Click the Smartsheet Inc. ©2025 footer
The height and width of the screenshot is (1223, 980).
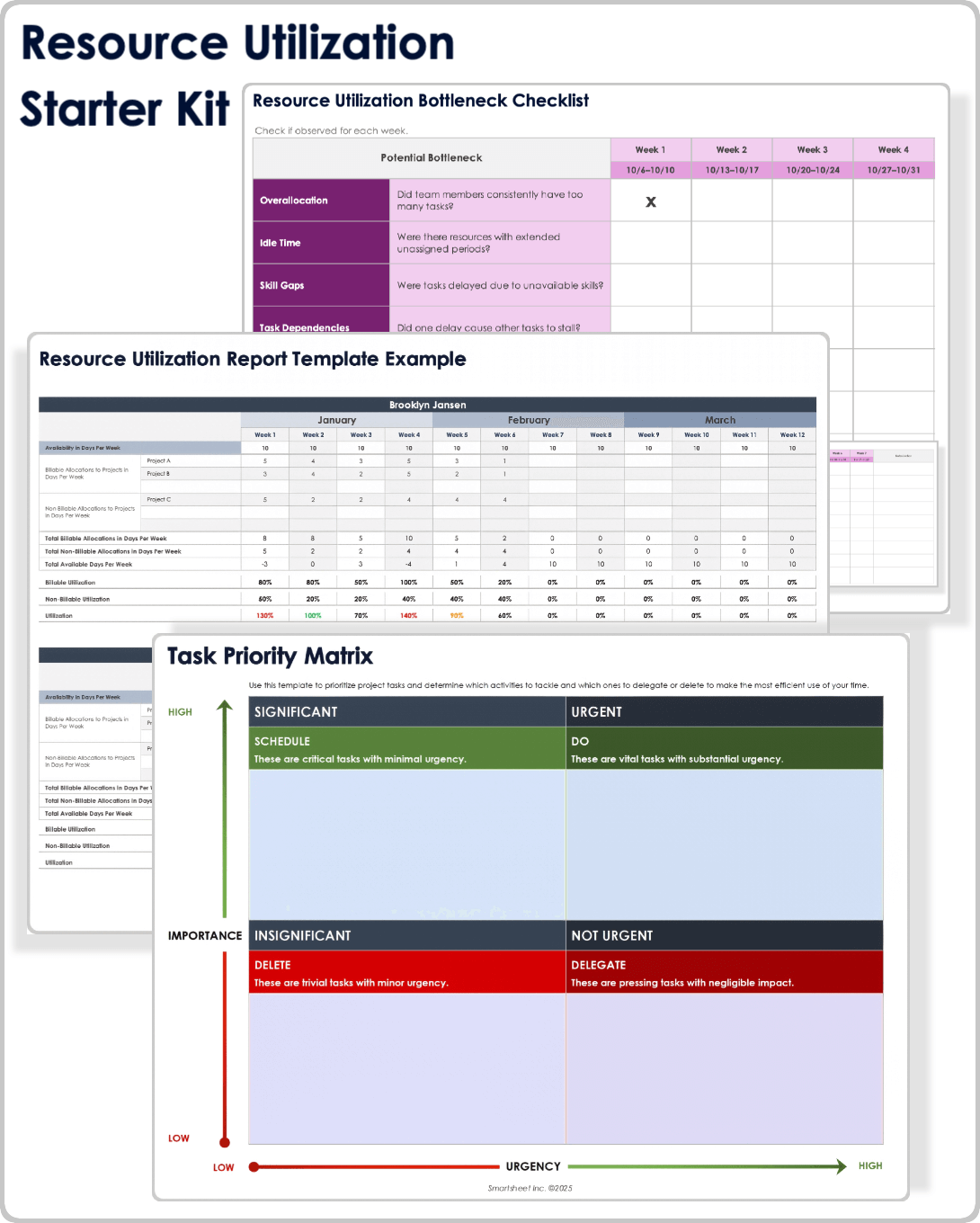pos(529,1187)
